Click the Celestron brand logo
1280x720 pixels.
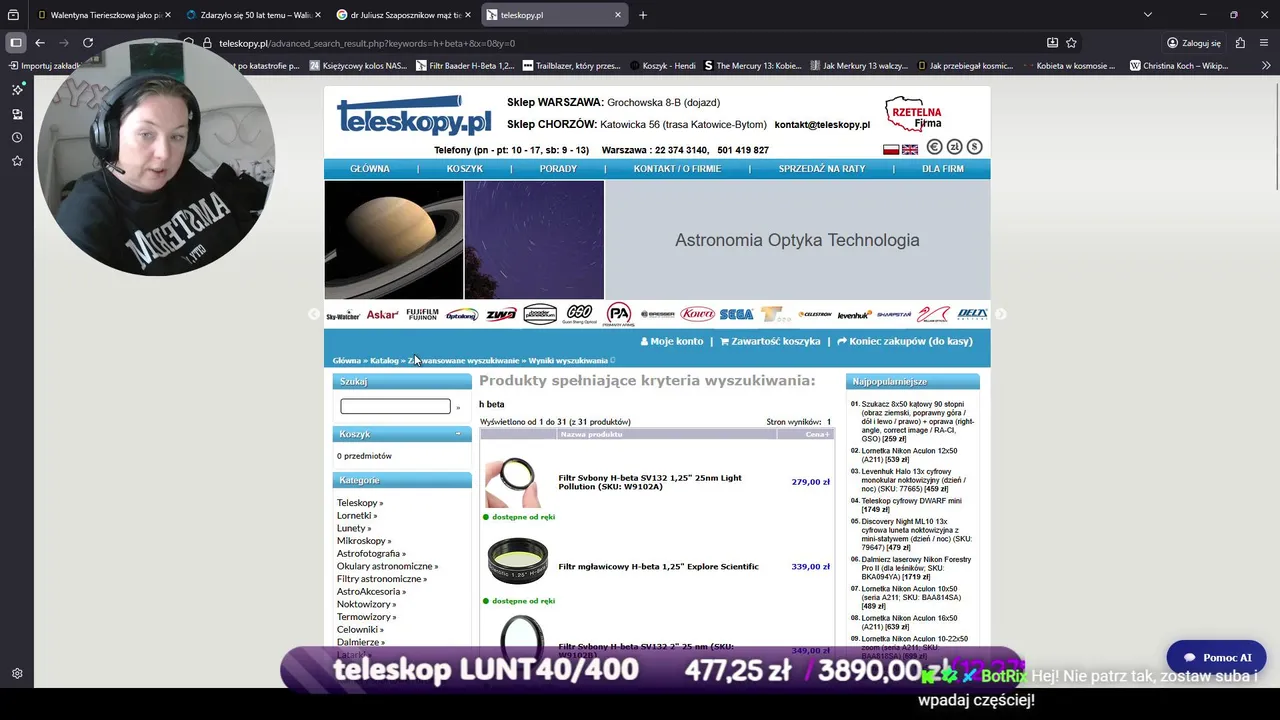(x=815, y=314)
